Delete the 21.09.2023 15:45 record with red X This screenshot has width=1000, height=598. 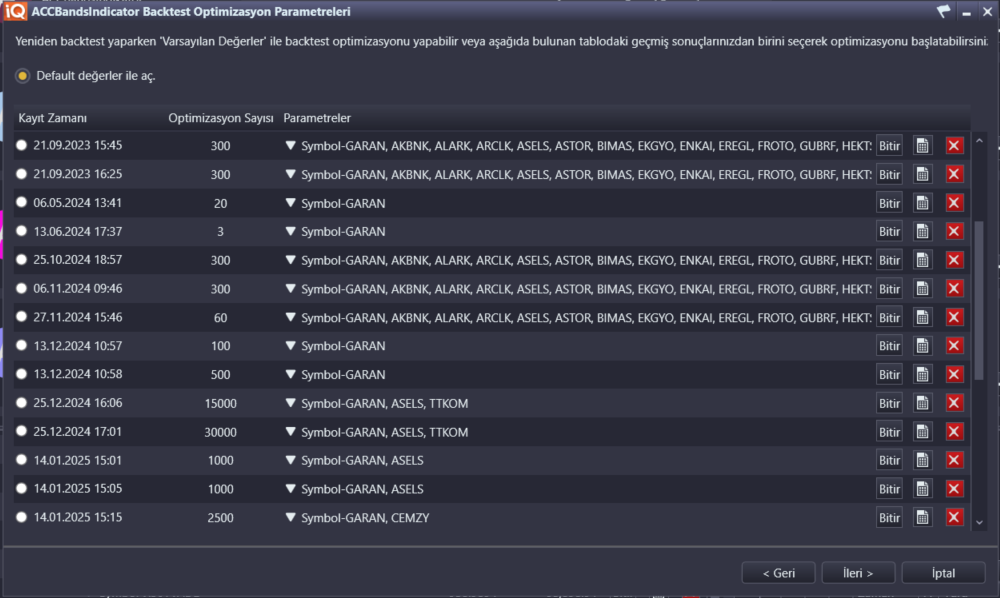pyautogui.click(x=954, y=145)
